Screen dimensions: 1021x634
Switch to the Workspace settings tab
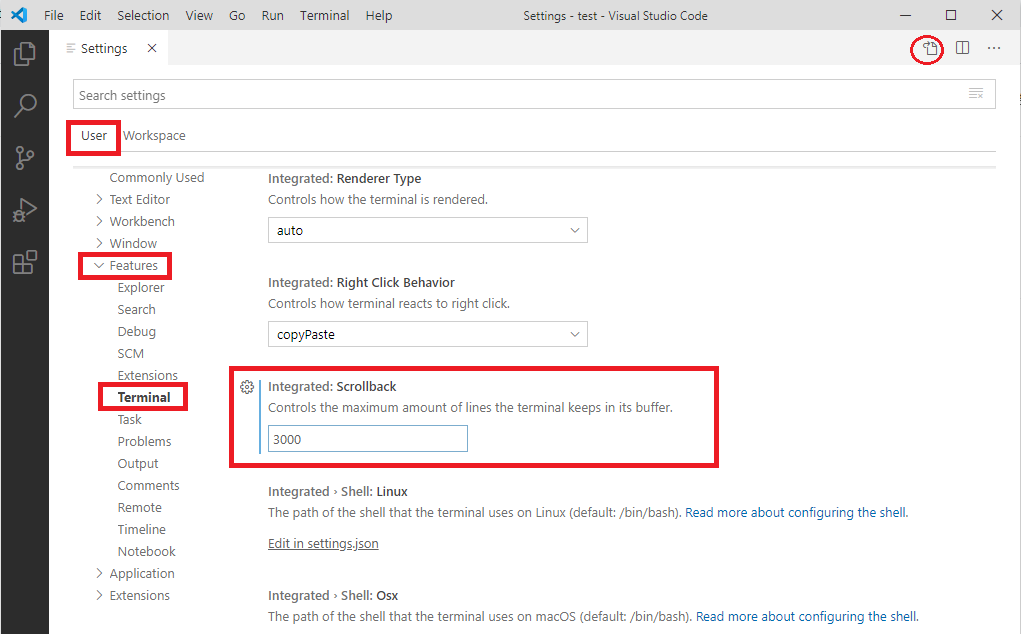(154, 135)
